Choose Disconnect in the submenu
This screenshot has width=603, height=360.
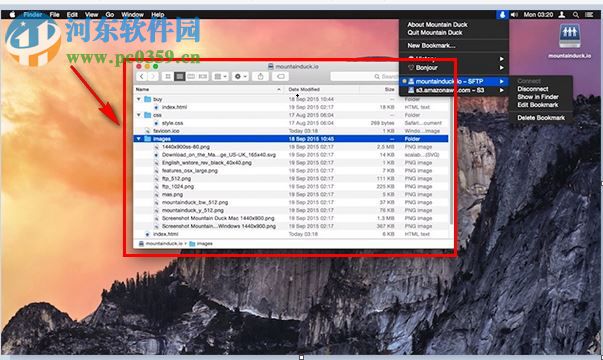coord(533,89)
